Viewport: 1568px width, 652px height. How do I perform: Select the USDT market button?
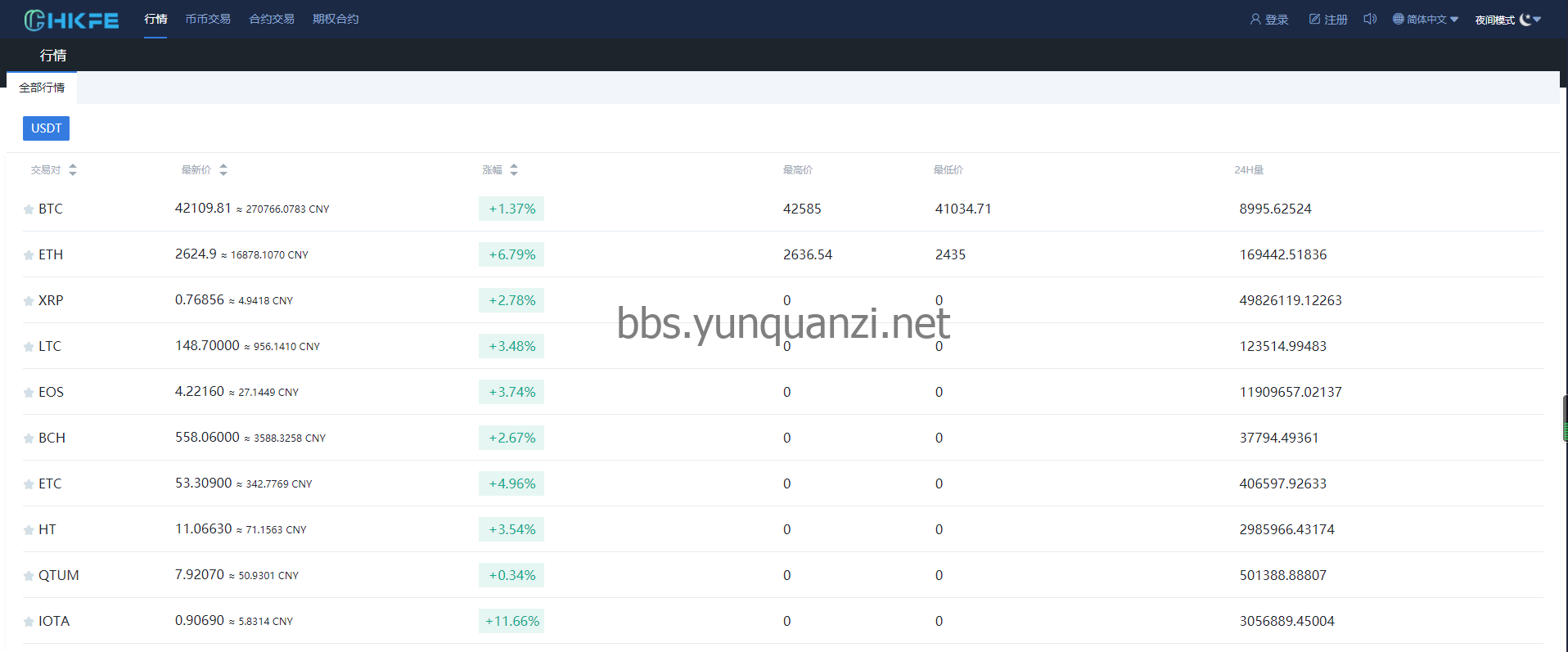pyautogui.click(x=46, y=128)
